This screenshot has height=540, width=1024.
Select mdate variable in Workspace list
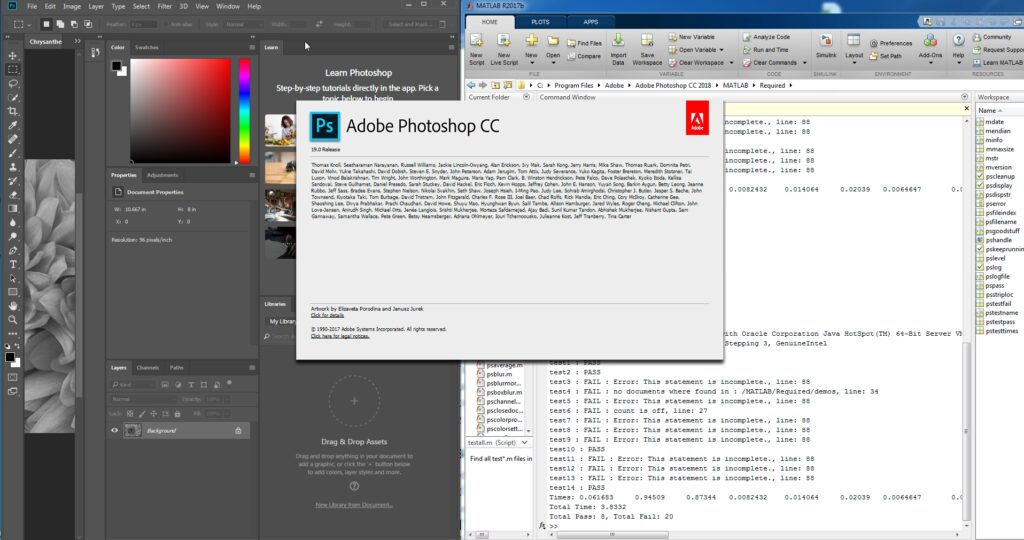[993, 120]
